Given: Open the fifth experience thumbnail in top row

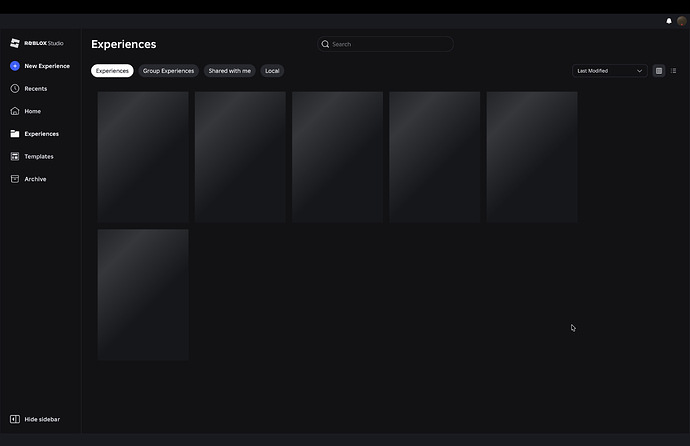Looking at the screenshot, I should [x=532, y=157].
